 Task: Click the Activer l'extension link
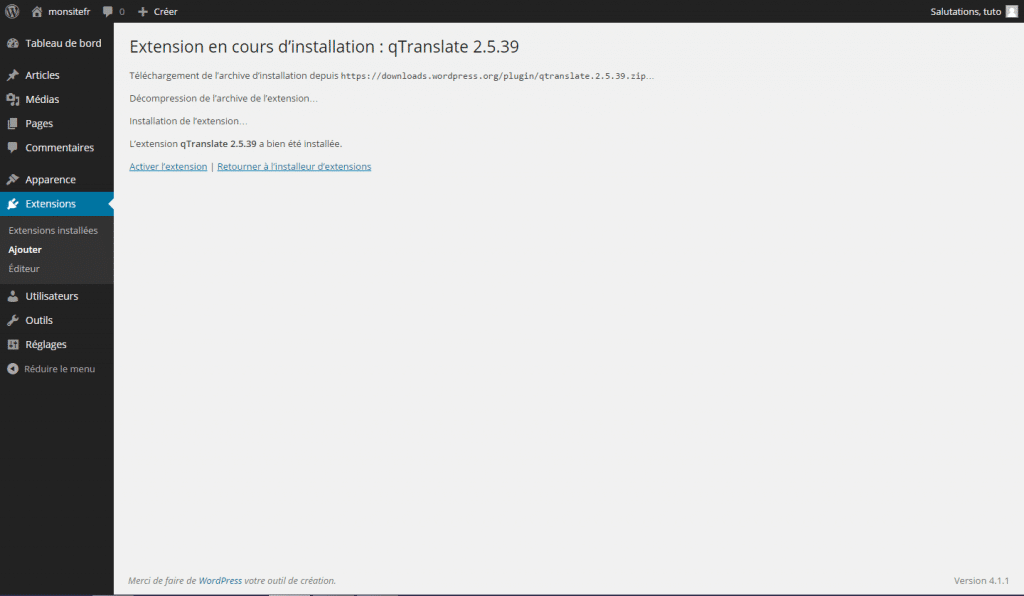pos(168,167)
